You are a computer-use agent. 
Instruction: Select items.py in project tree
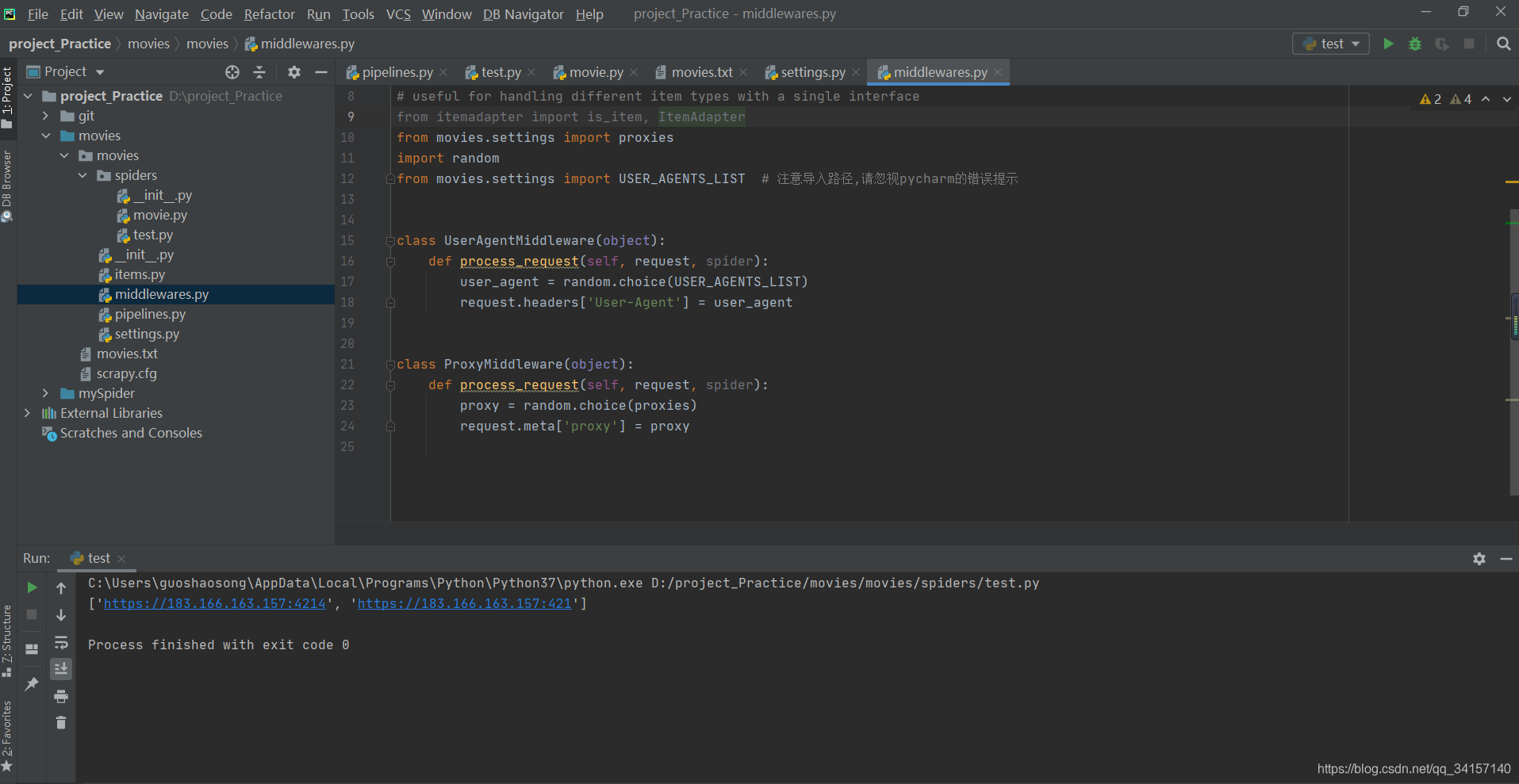(140, 274)
